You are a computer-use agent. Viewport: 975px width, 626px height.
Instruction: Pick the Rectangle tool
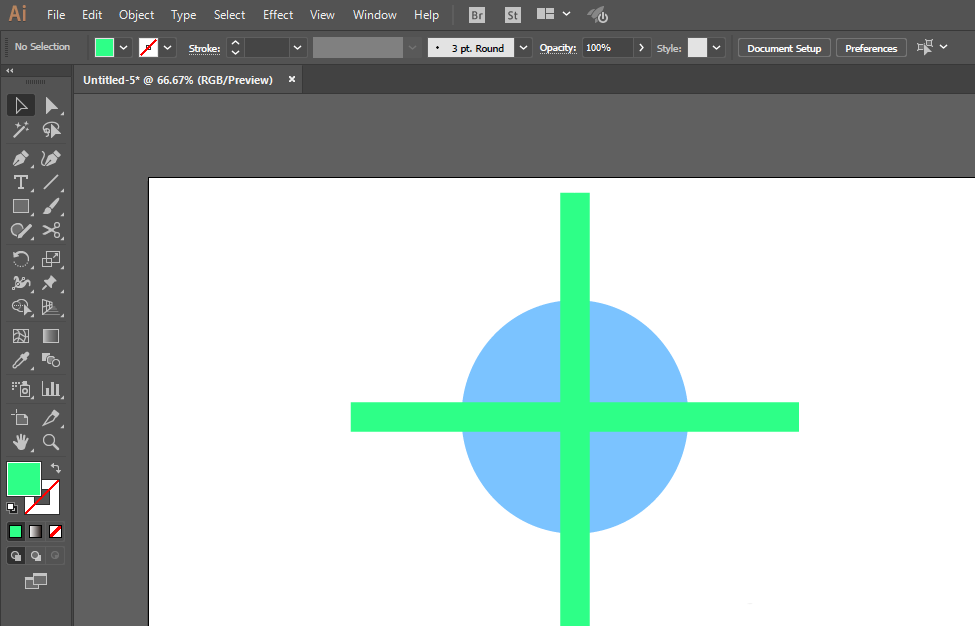pyautogui.click(x=21, y=206)
